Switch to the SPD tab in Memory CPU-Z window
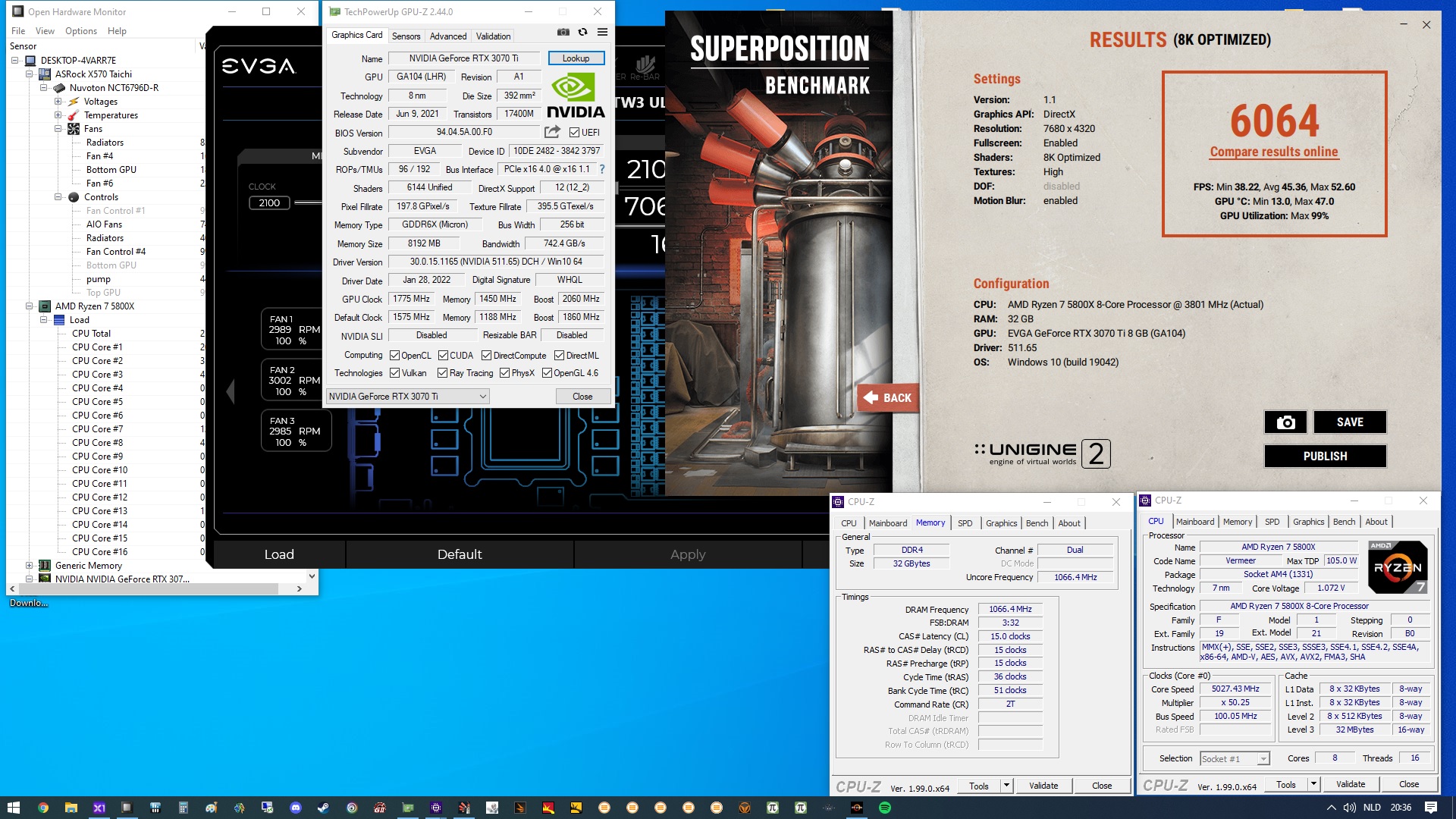 coord(965,523)
